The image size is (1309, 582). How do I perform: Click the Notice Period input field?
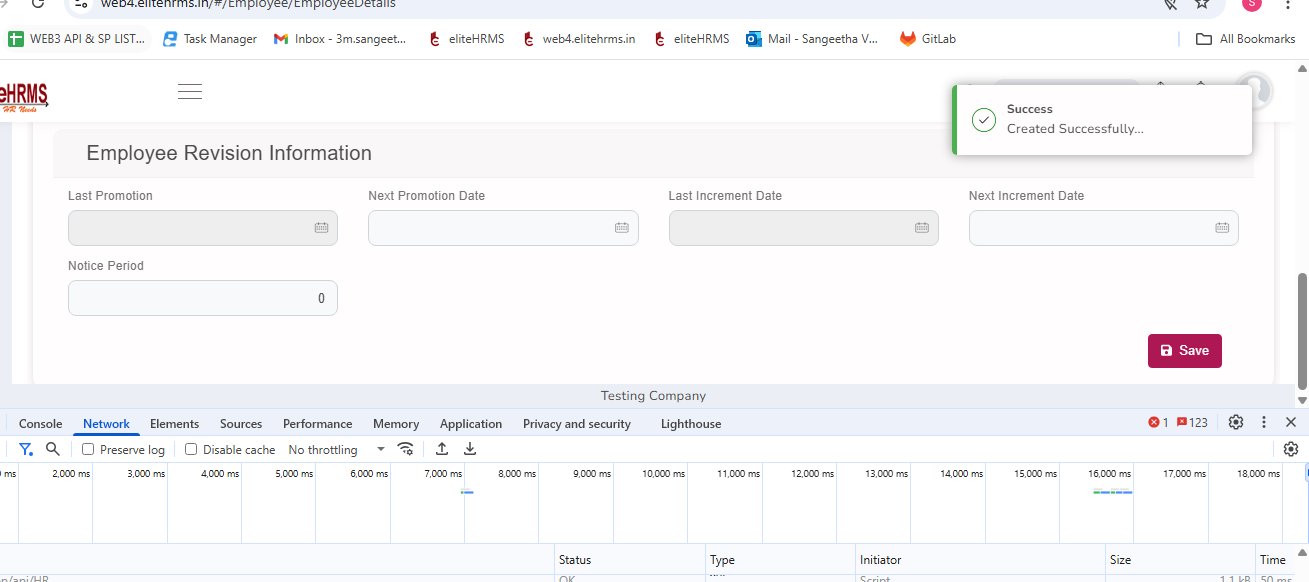coord(202,298)
